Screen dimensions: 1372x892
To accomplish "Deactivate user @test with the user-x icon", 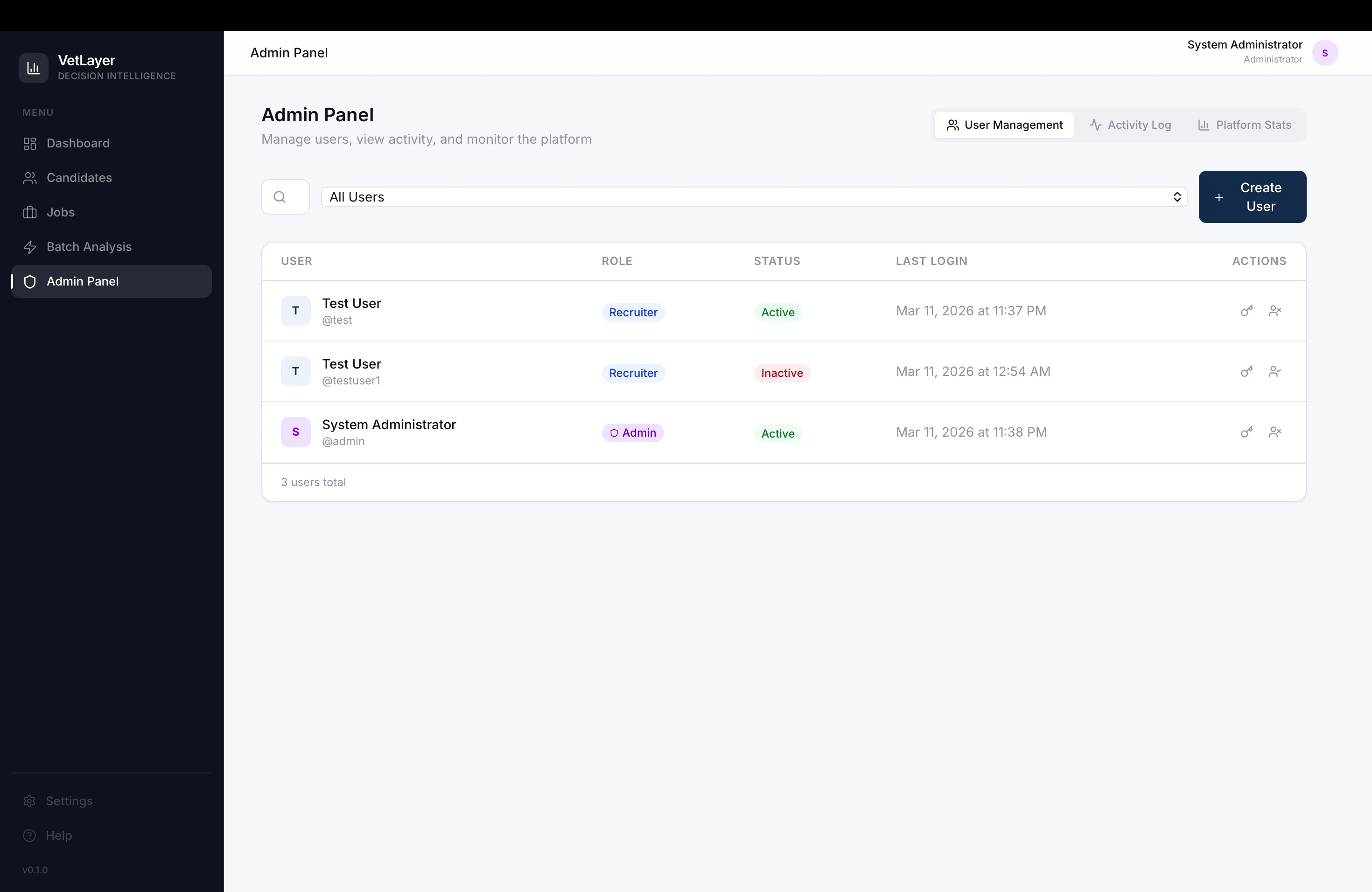I will point(1274,311).
